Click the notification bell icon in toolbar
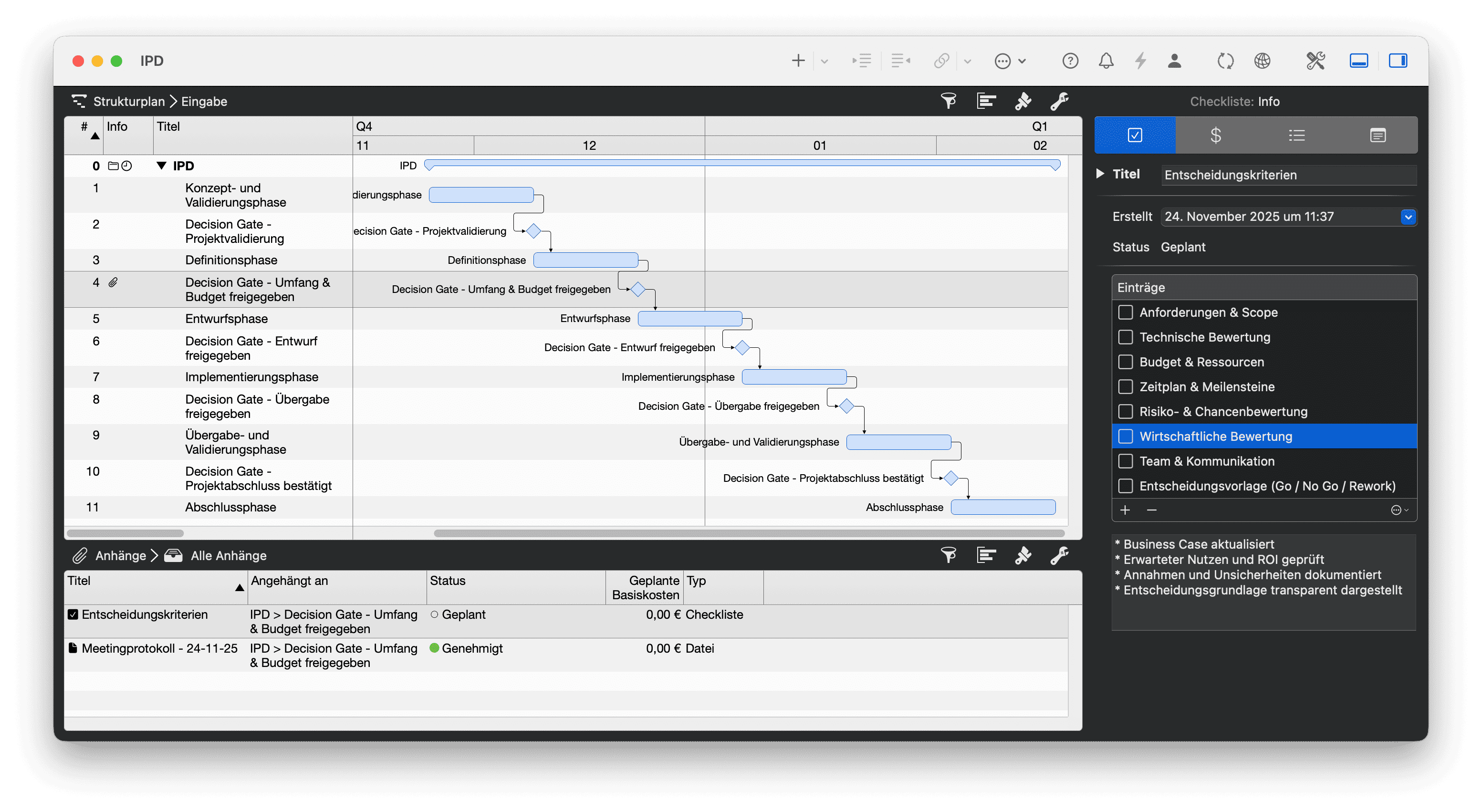The image size is (1482, 812). point(1106,61)
